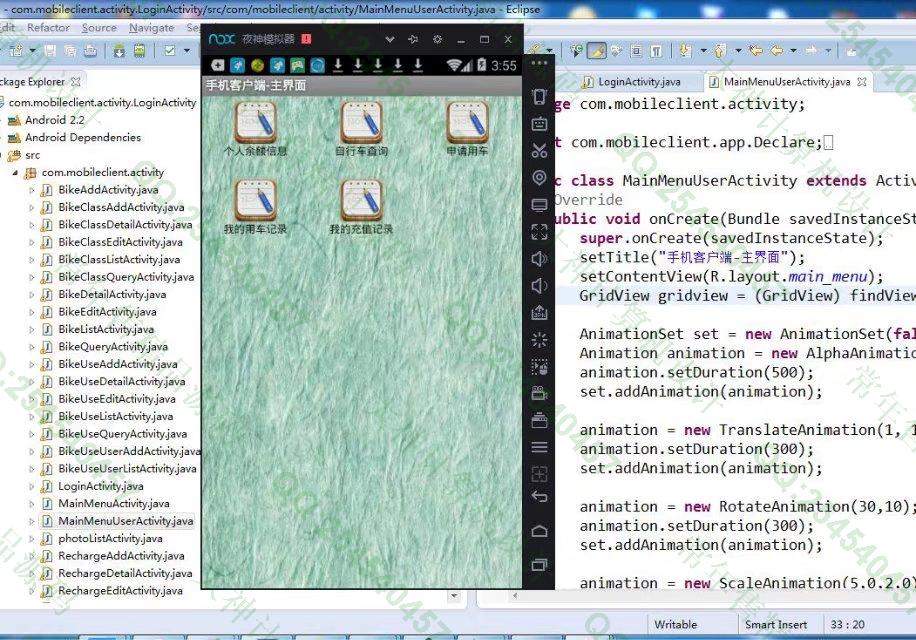
Task: Click Nox install APK icon
Action: point(539,312)
